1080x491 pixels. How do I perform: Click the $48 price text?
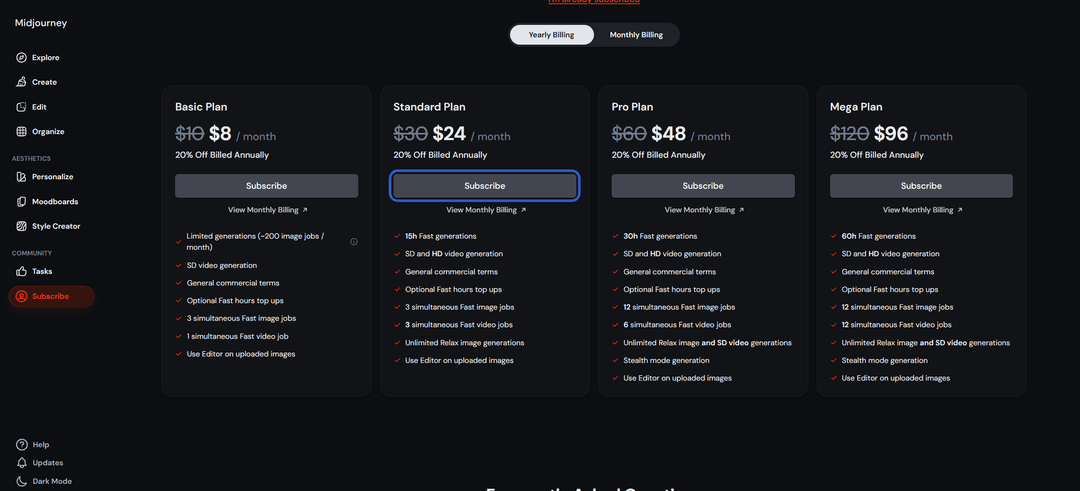668,134
